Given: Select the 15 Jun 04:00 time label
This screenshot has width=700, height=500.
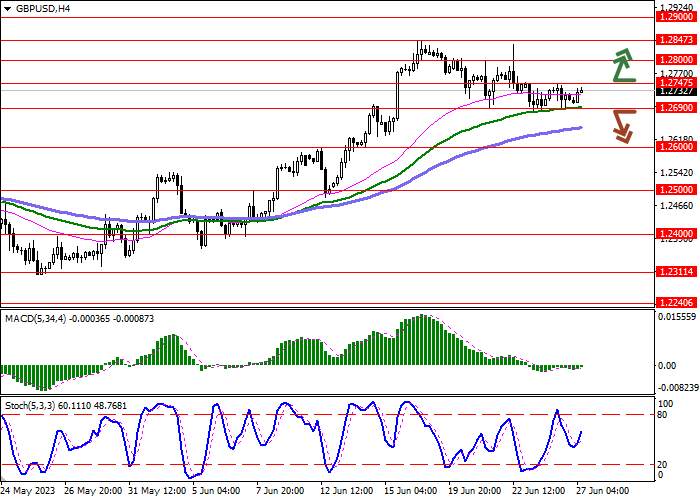Looking at the screenshot, I should point(411,491).
